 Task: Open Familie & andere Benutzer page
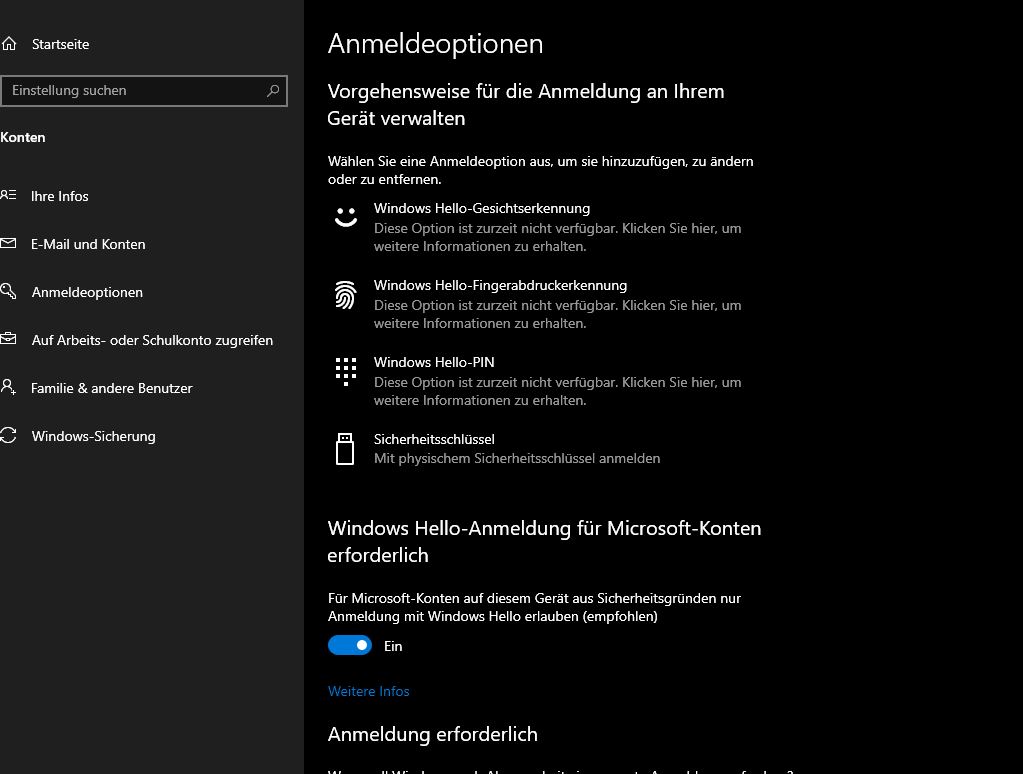click(x=112, y=388)
